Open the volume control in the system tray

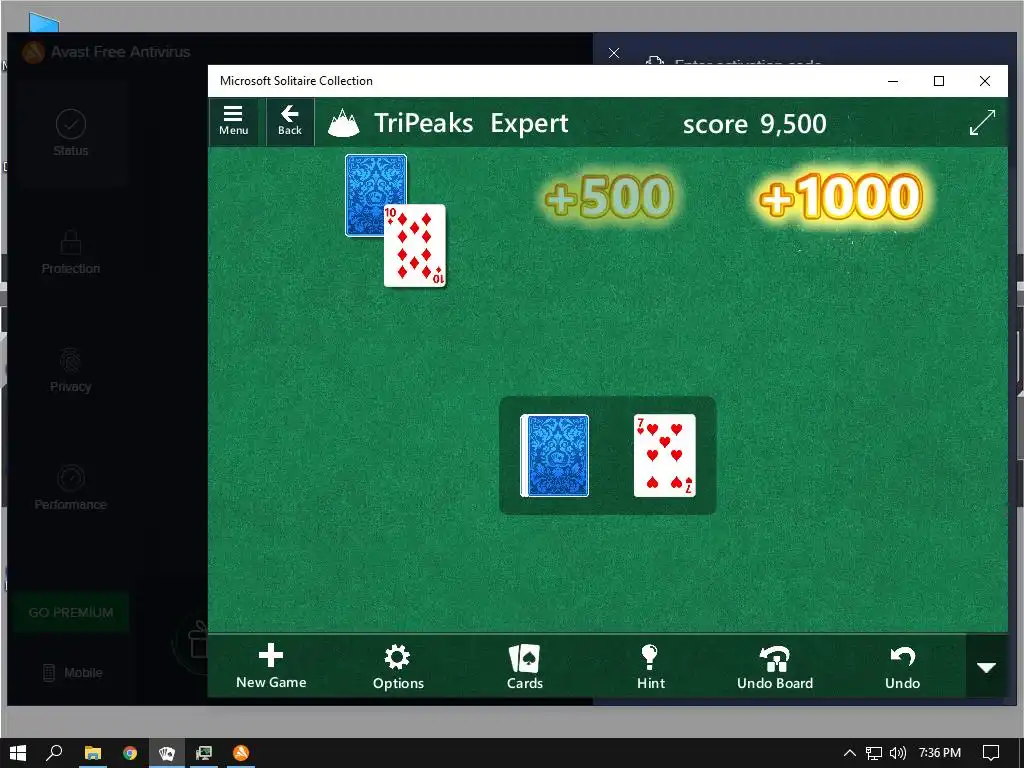click(898, 753)
